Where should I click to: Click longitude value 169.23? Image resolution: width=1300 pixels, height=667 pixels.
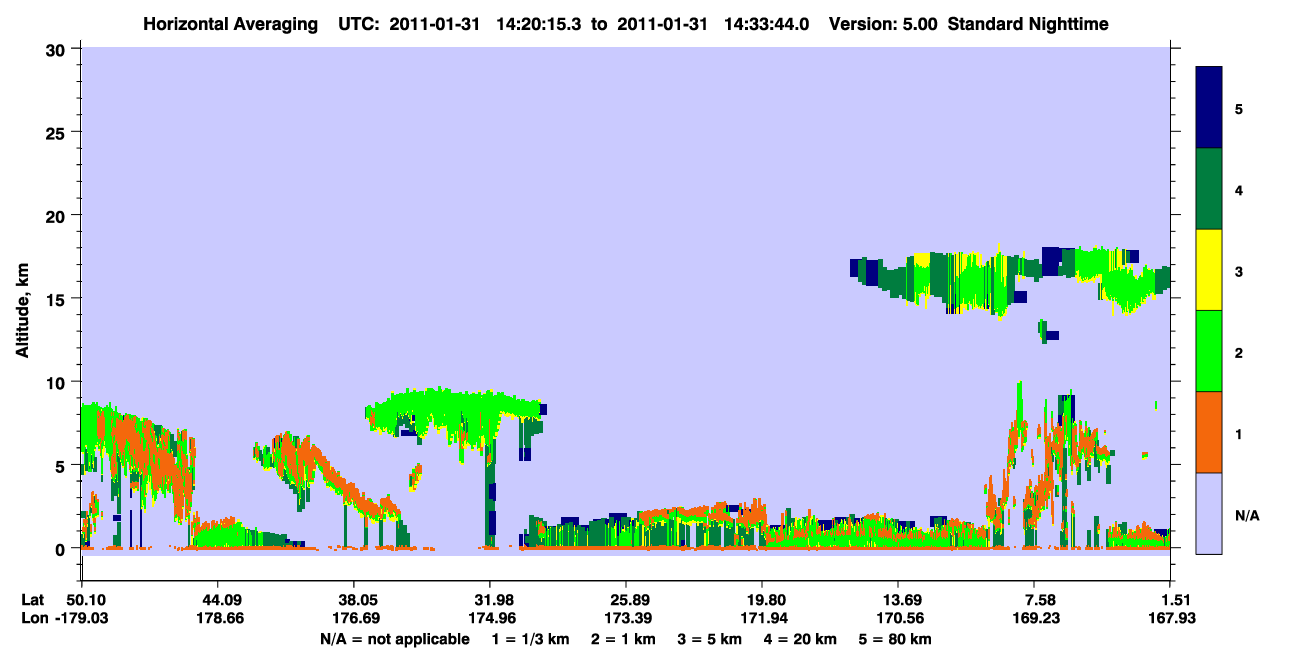tap(1036, 618)
